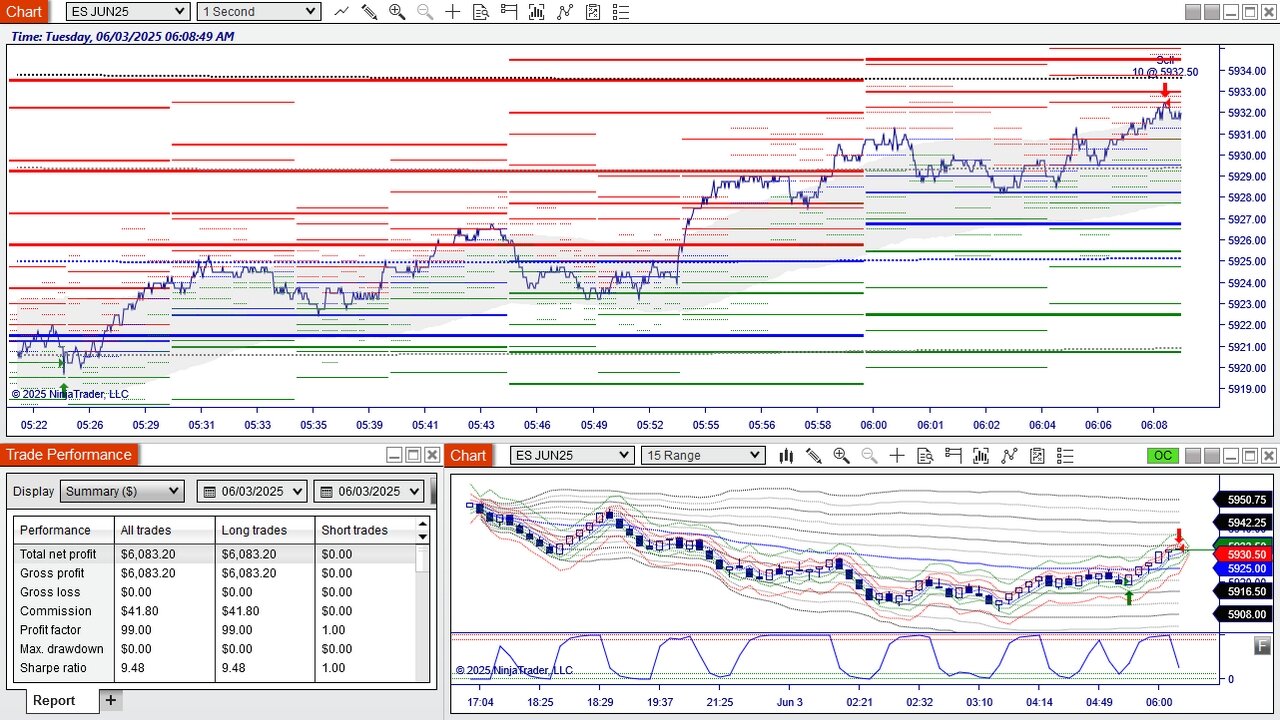Activate crosshair cursor in lower chart toolbar
This screenshot has height=720, width=1280.
tap(897, 456)
